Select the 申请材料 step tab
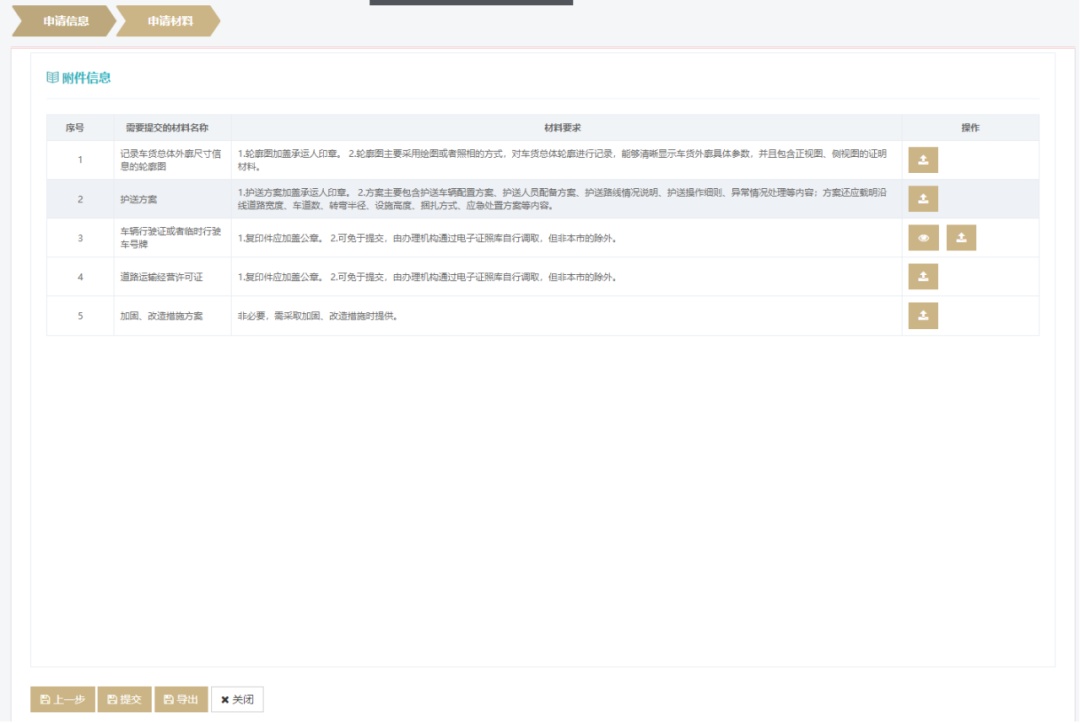The image size is (1080, 723). coord(169,21)
